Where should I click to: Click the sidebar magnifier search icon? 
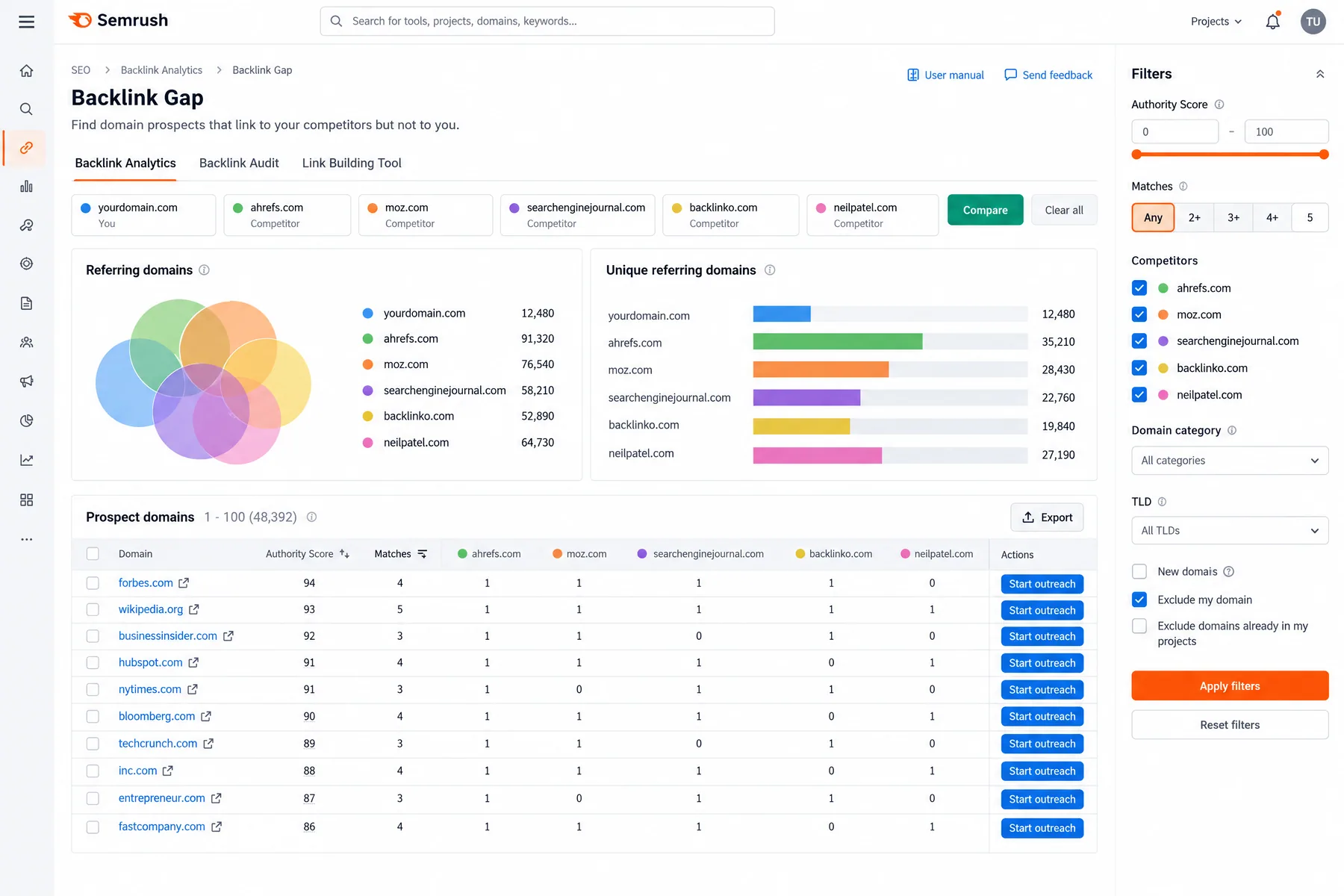pos(27,109)
